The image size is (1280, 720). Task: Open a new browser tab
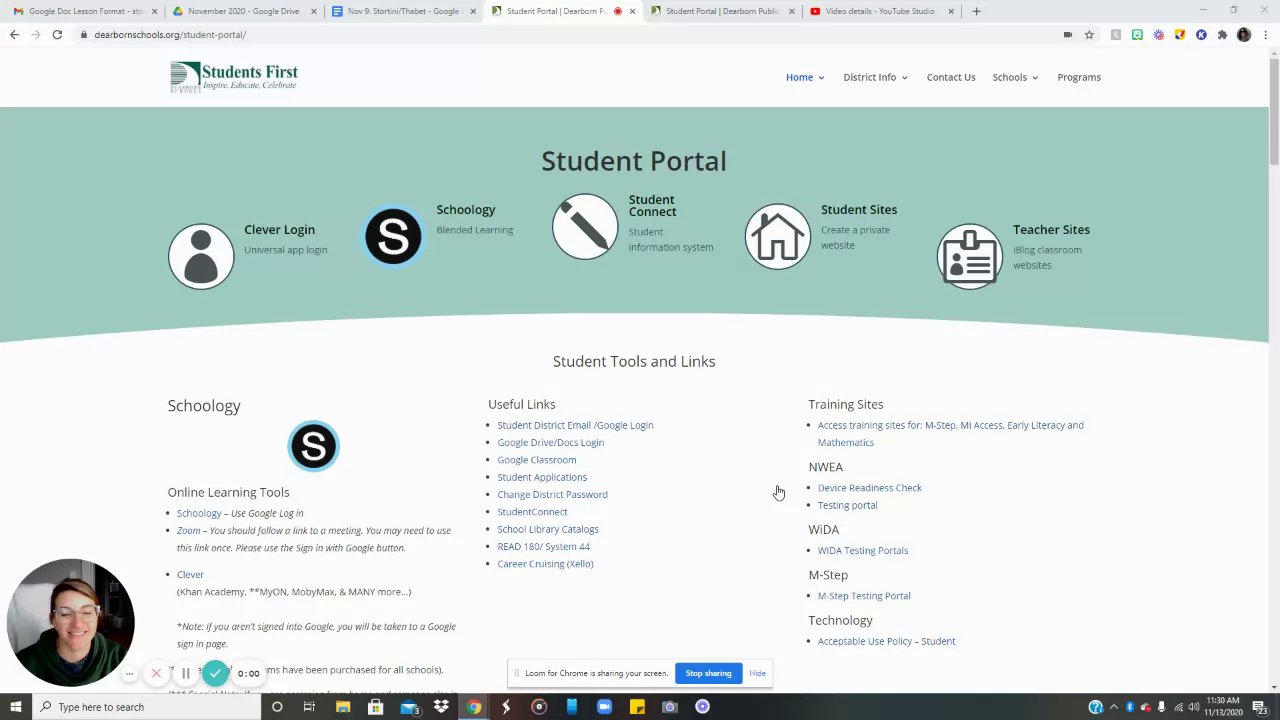[976, 11]
